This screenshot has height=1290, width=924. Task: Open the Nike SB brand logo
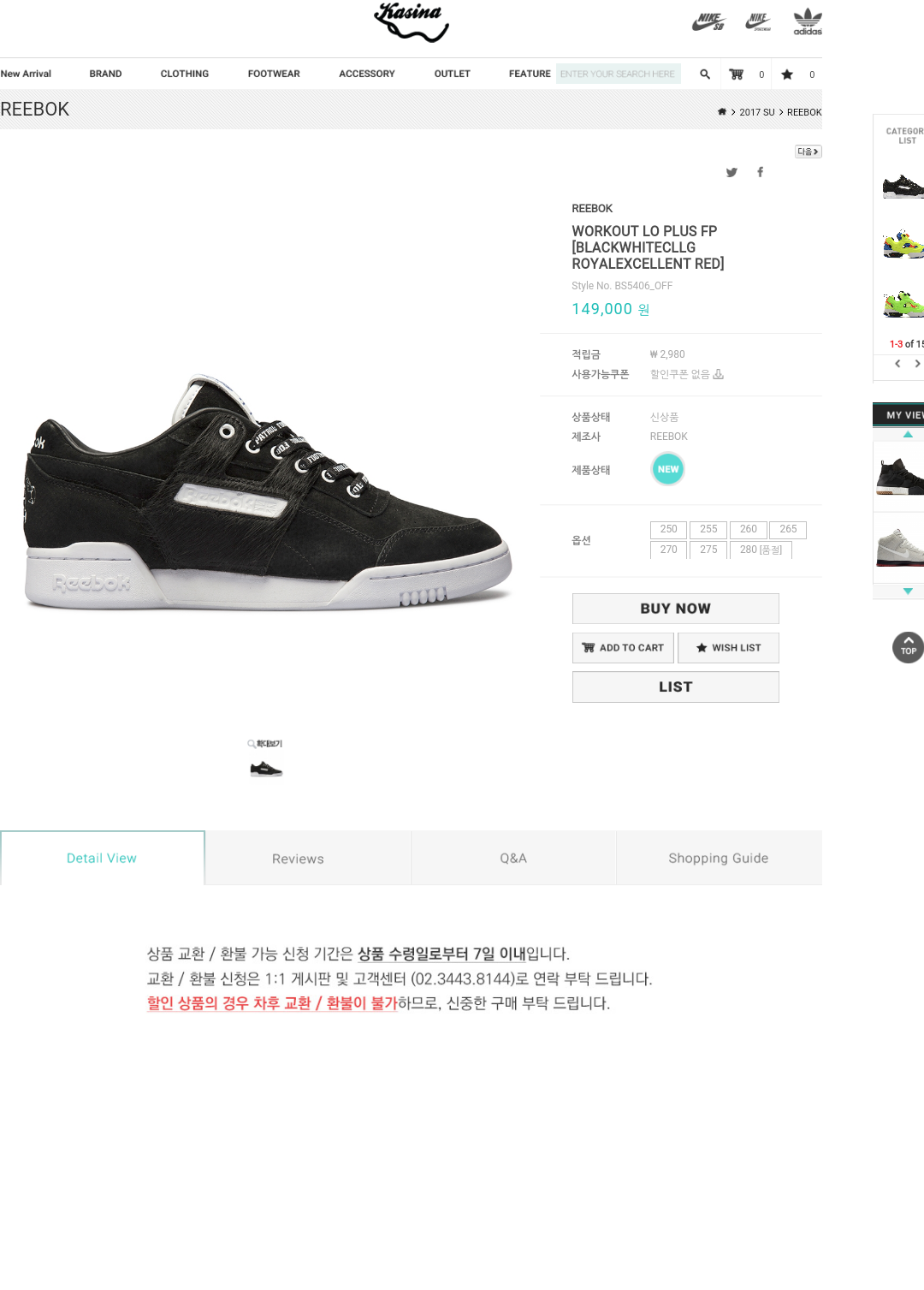click(x=708, y=21)
